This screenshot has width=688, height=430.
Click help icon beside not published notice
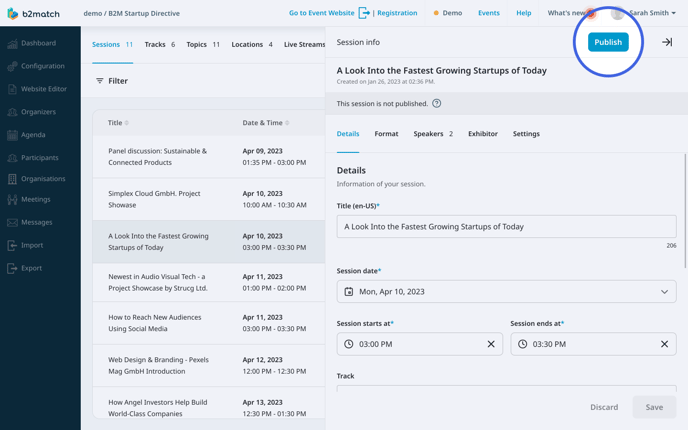click(436, 103)
